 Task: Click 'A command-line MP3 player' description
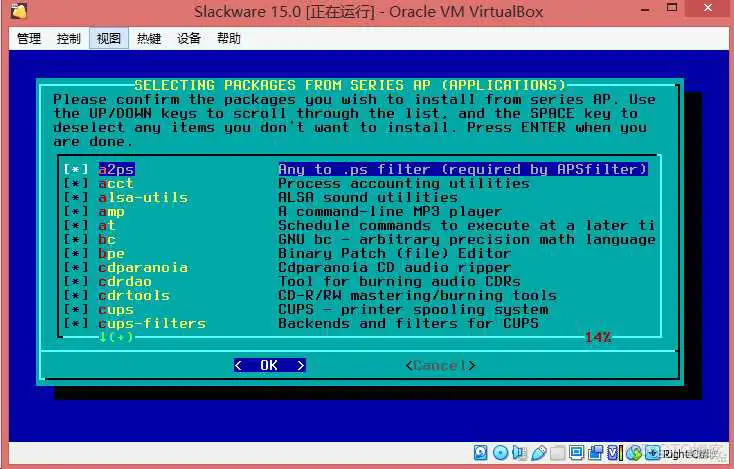[x=390, y=211]
